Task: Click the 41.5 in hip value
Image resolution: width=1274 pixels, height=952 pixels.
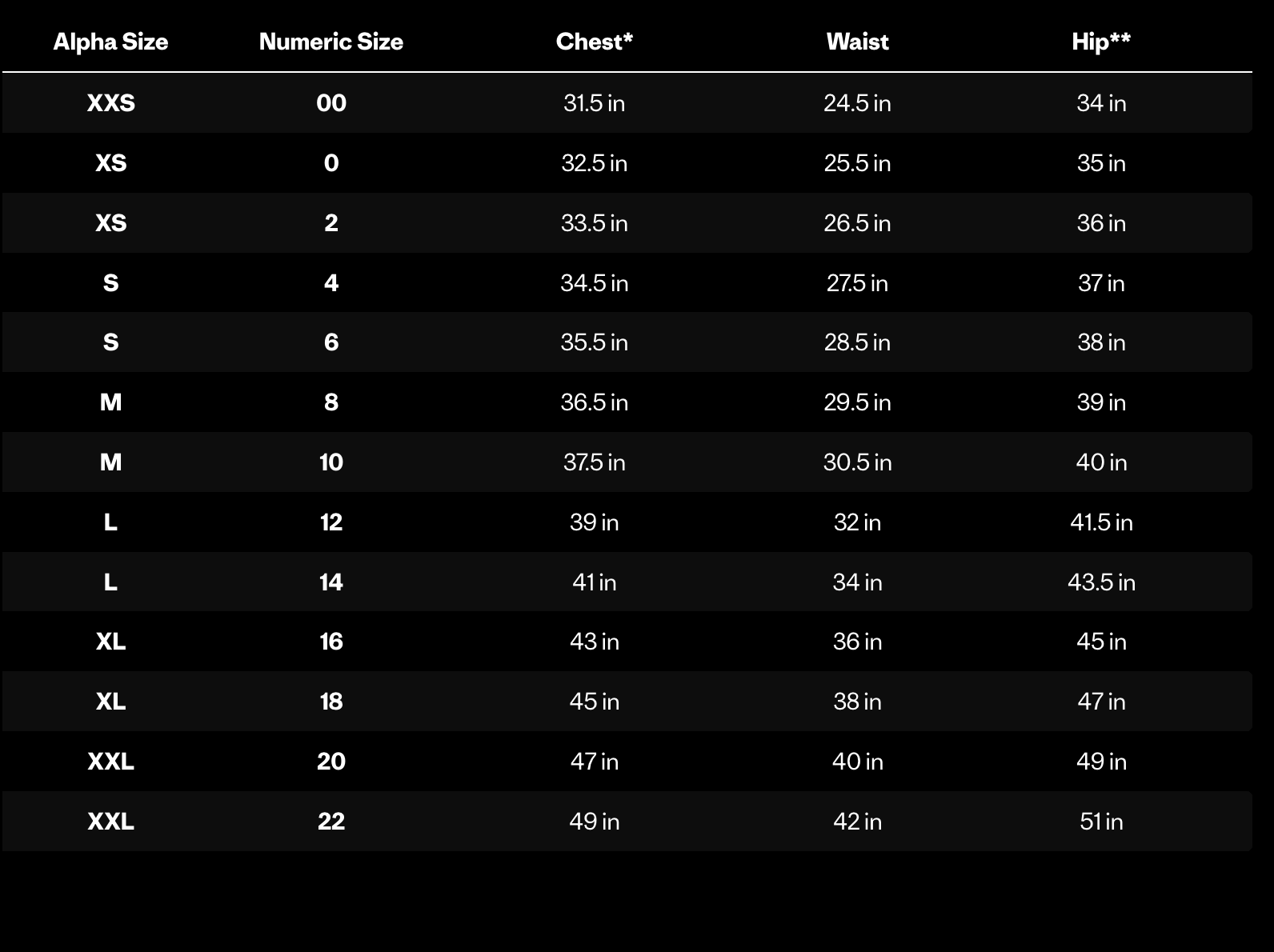Action: pos(1101,522)
